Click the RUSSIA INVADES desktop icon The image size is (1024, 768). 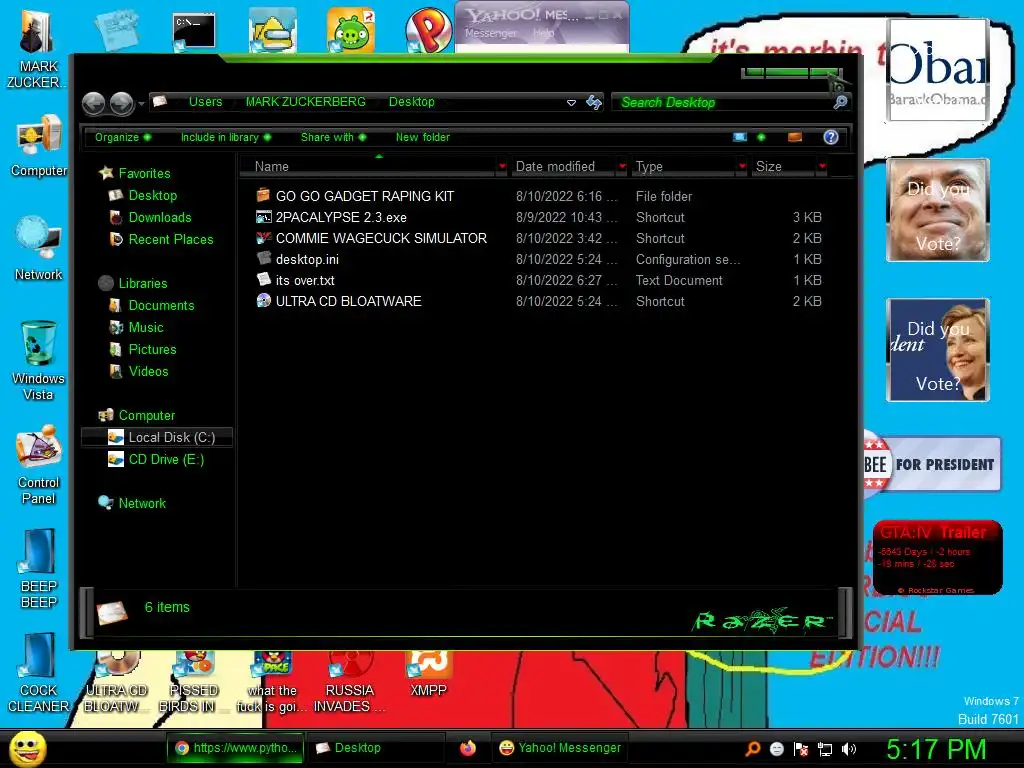[349, 682]
